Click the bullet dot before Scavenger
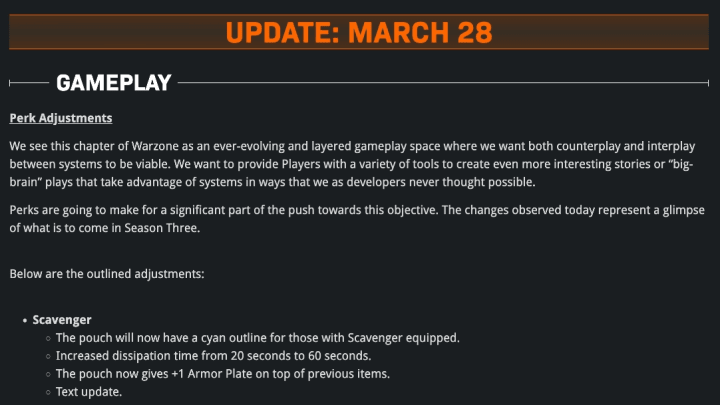The height and width of the screenshot is (405, 720). pos(25,321)
